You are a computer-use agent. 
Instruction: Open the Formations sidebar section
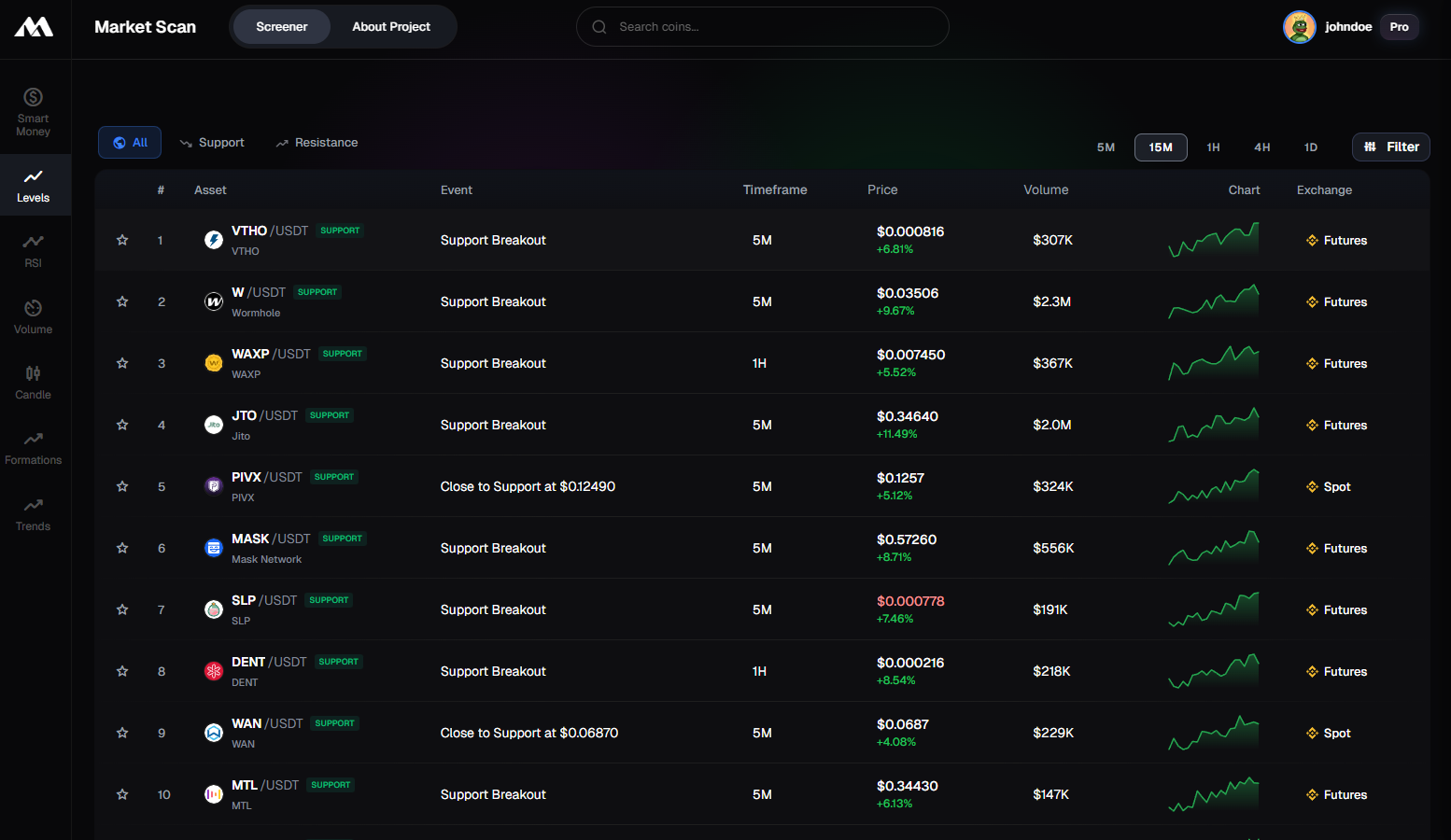(34, 448)
